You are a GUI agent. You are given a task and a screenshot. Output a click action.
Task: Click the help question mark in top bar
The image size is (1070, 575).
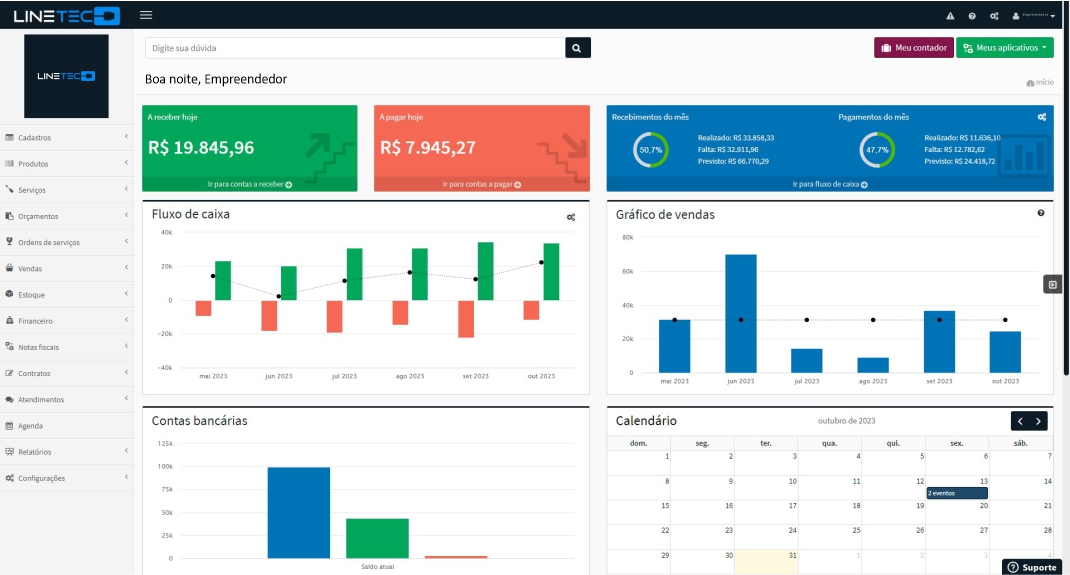tap(971, 16)
